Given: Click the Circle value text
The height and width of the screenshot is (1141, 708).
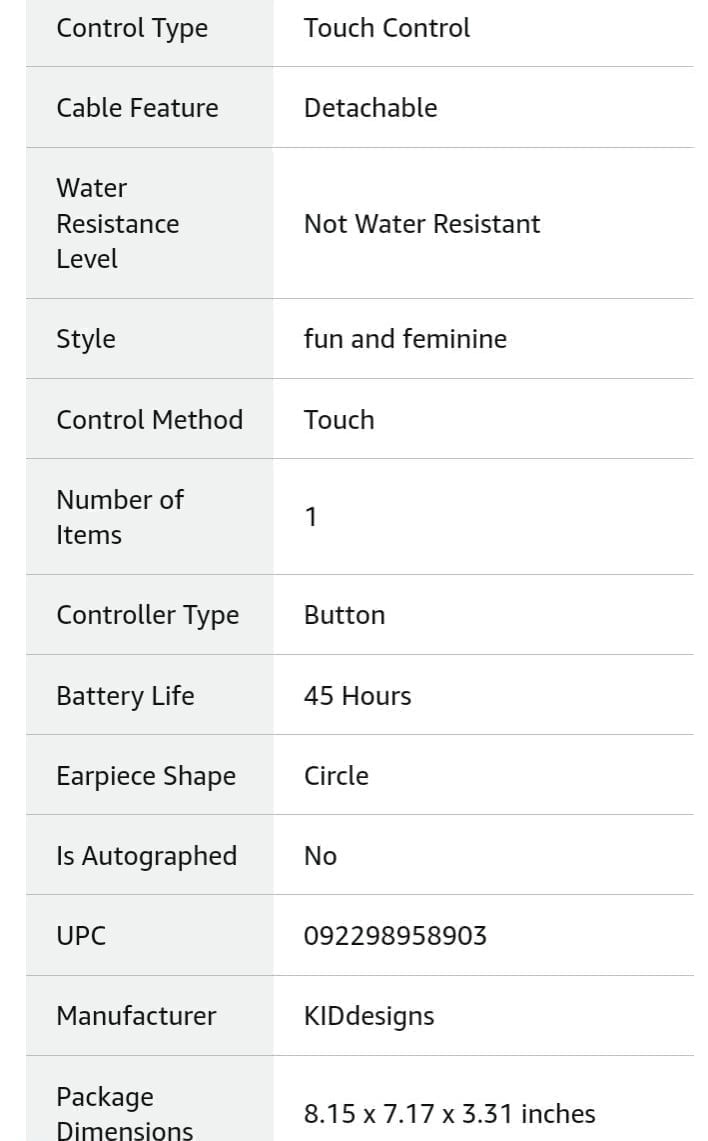Looking at the screenshot, I should pos(336,776).
